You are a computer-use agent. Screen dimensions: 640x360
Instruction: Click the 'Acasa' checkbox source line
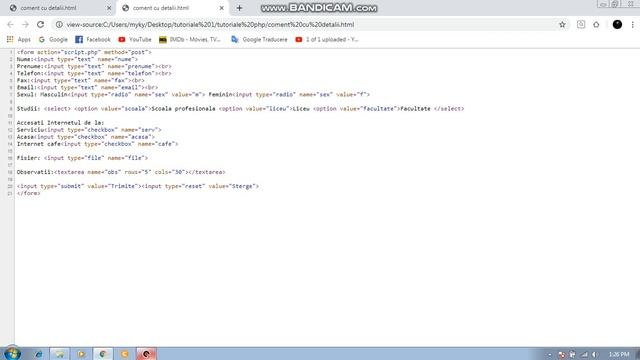pyautogui.click(x=86, y=137)
